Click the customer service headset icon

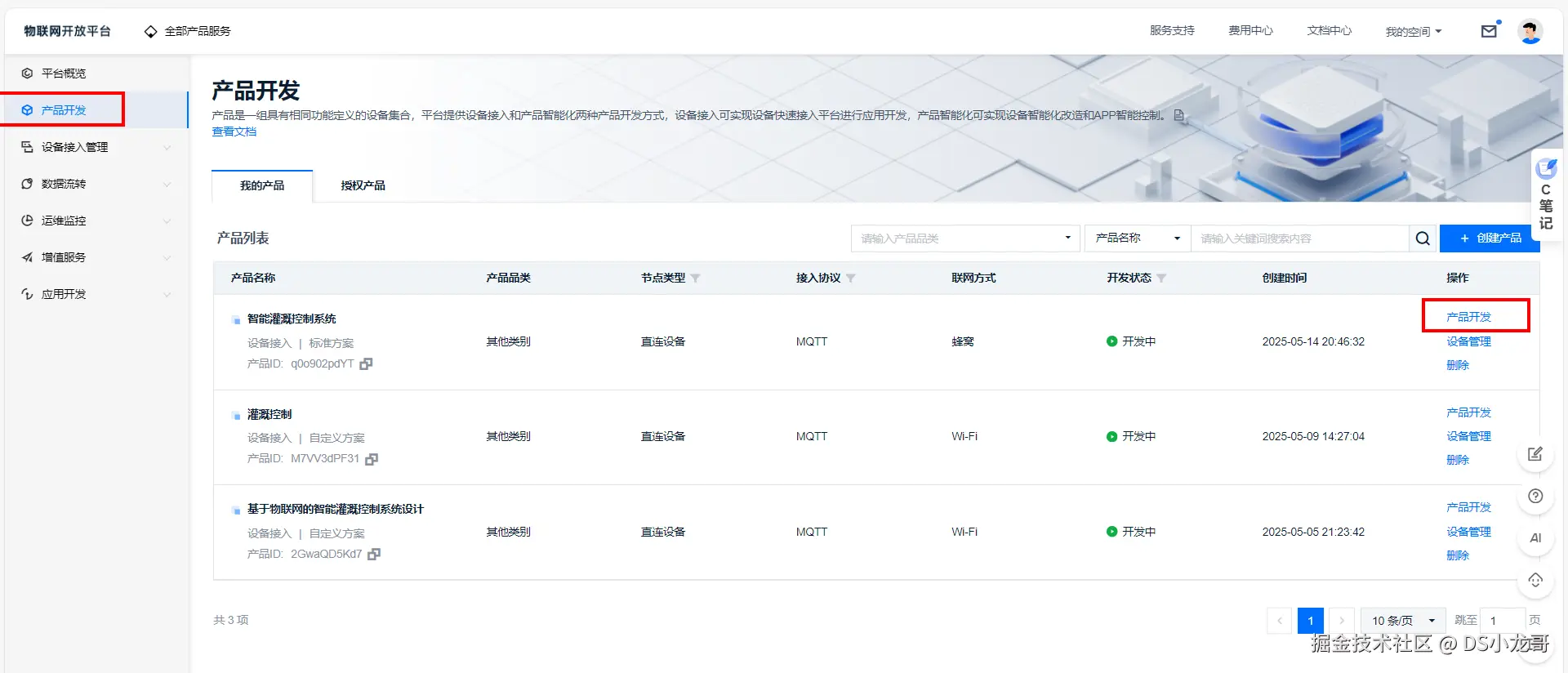(1535, 580)
